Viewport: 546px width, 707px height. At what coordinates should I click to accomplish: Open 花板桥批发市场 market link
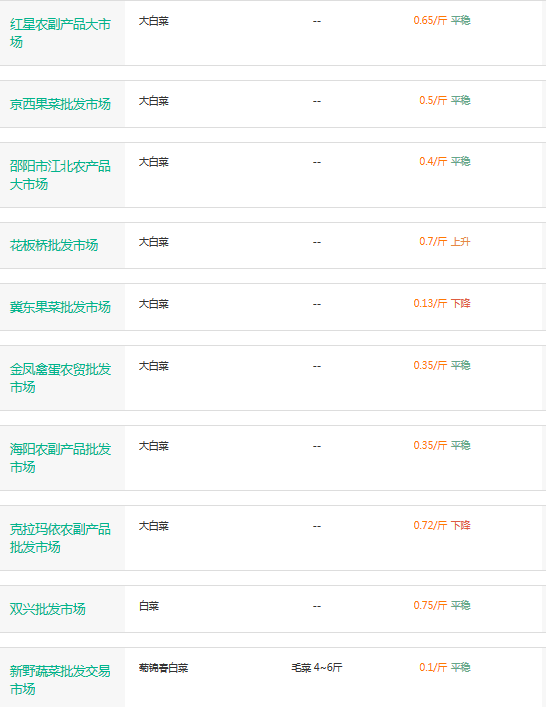[54, 245]
